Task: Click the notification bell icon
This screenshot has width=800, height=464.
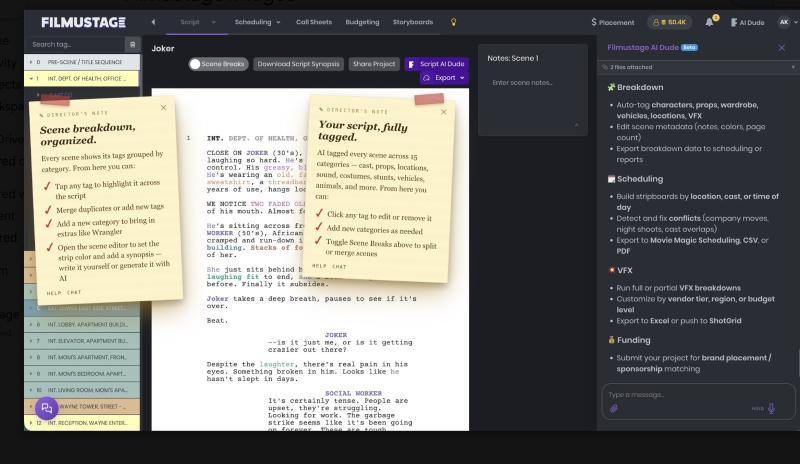Action: click(709, 22)
